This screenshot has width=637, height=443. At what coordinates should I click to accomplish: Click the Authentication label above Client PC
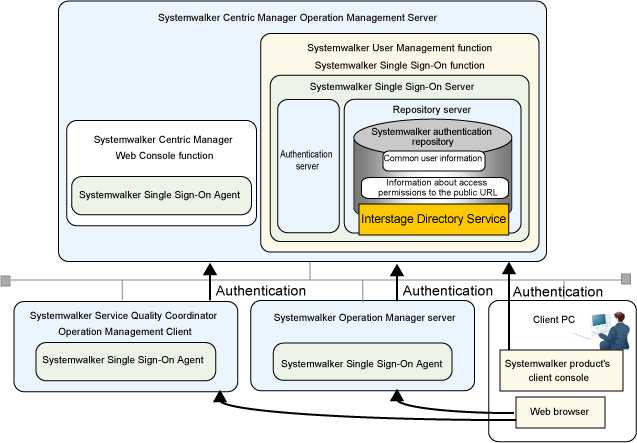[557, 292]
